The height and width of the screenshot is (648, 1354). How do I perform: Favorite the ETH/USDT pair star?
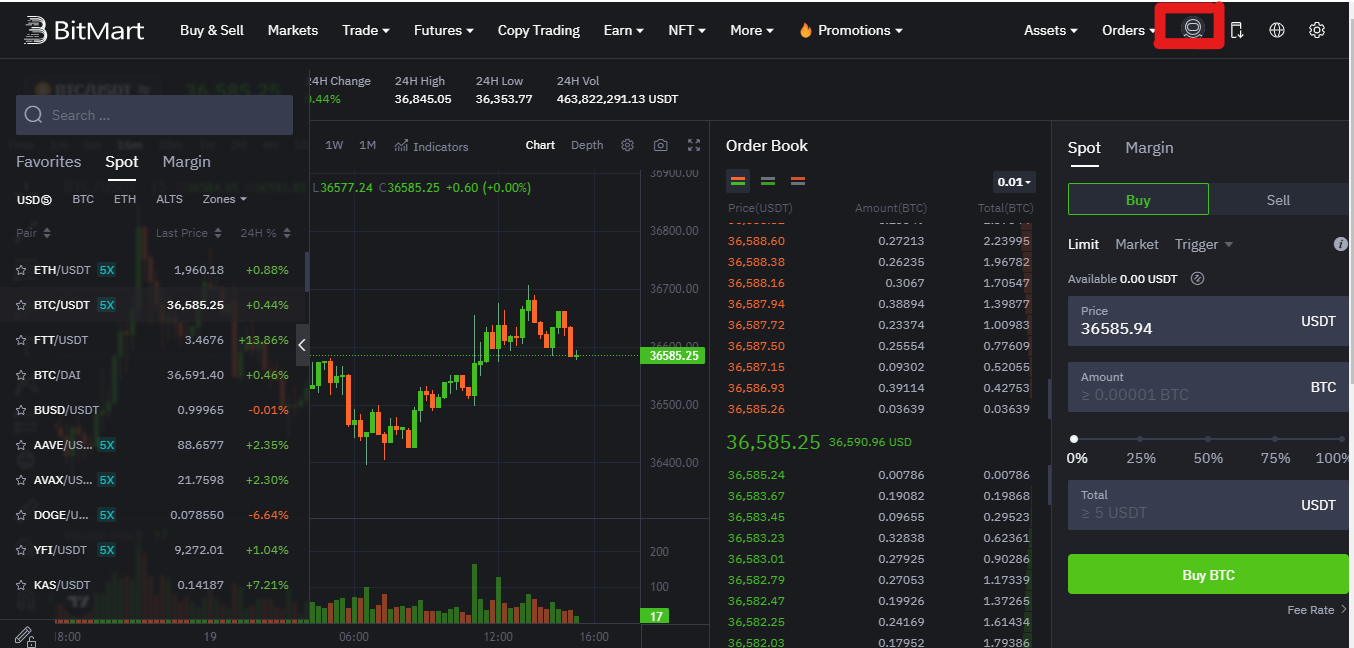(21, 270)
